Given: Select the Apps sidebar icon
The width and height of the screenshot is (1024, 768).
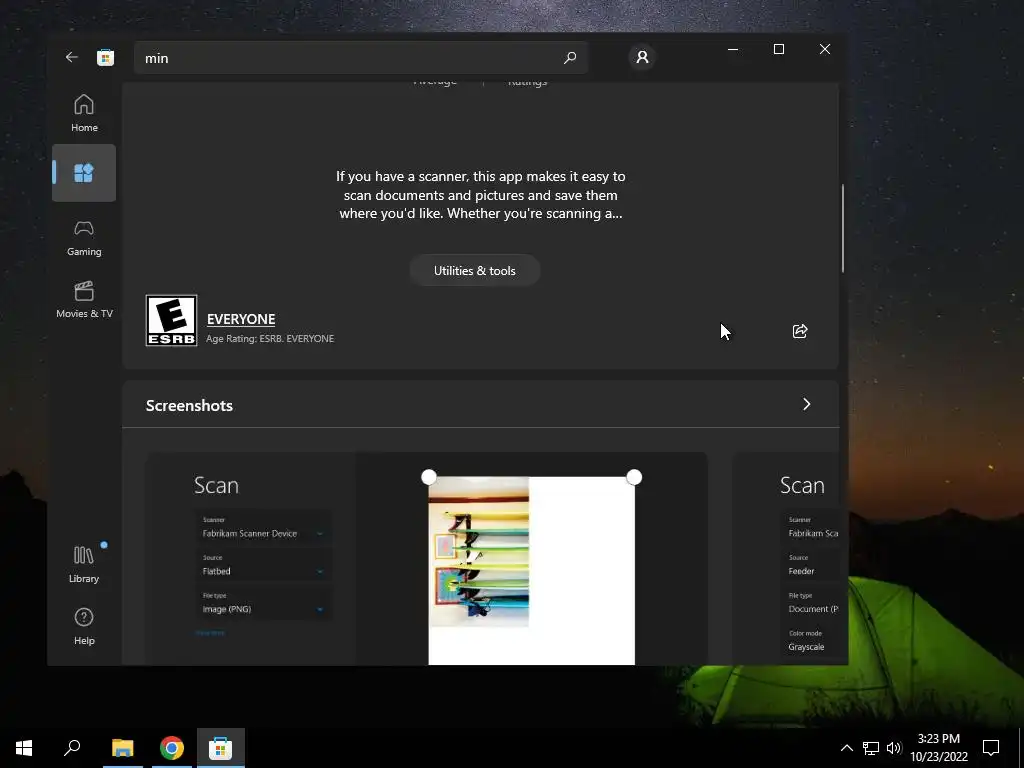Looking at the screenshot, I should (84, 173).
